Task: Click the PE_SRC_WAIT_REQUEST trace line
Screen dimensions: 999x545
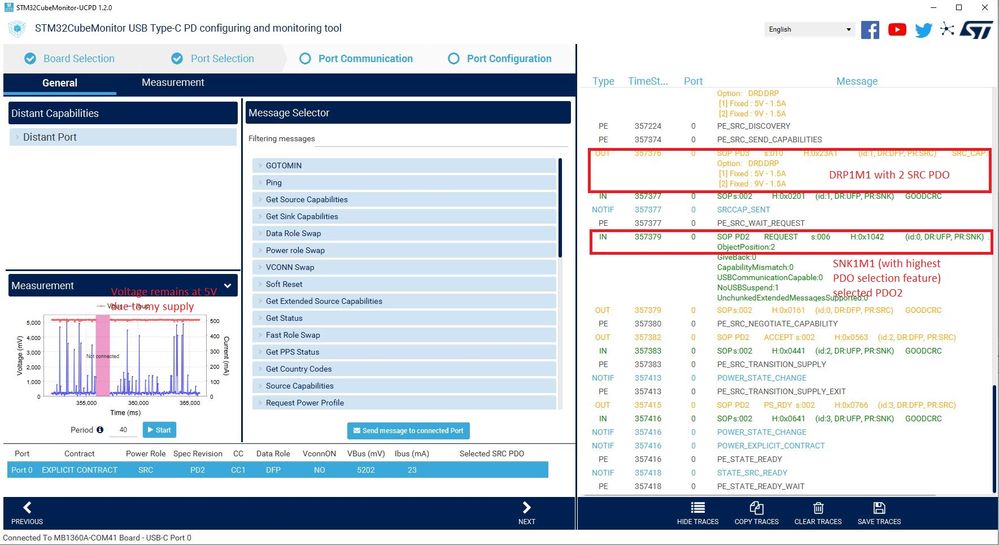Action: pos(760,223)
